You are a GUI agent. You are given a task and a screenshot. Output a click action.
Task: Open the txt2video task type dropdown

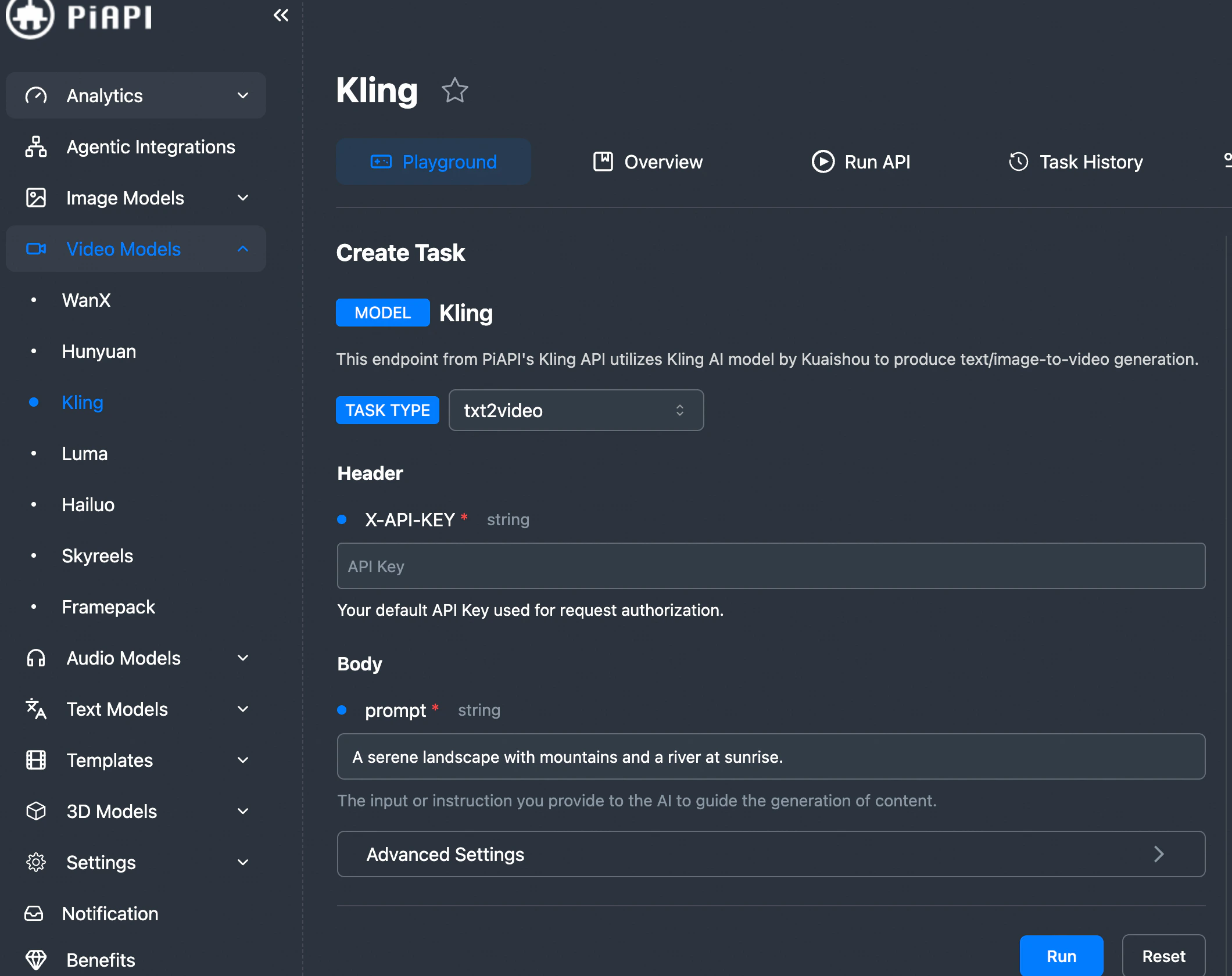(x=576, y=410)
